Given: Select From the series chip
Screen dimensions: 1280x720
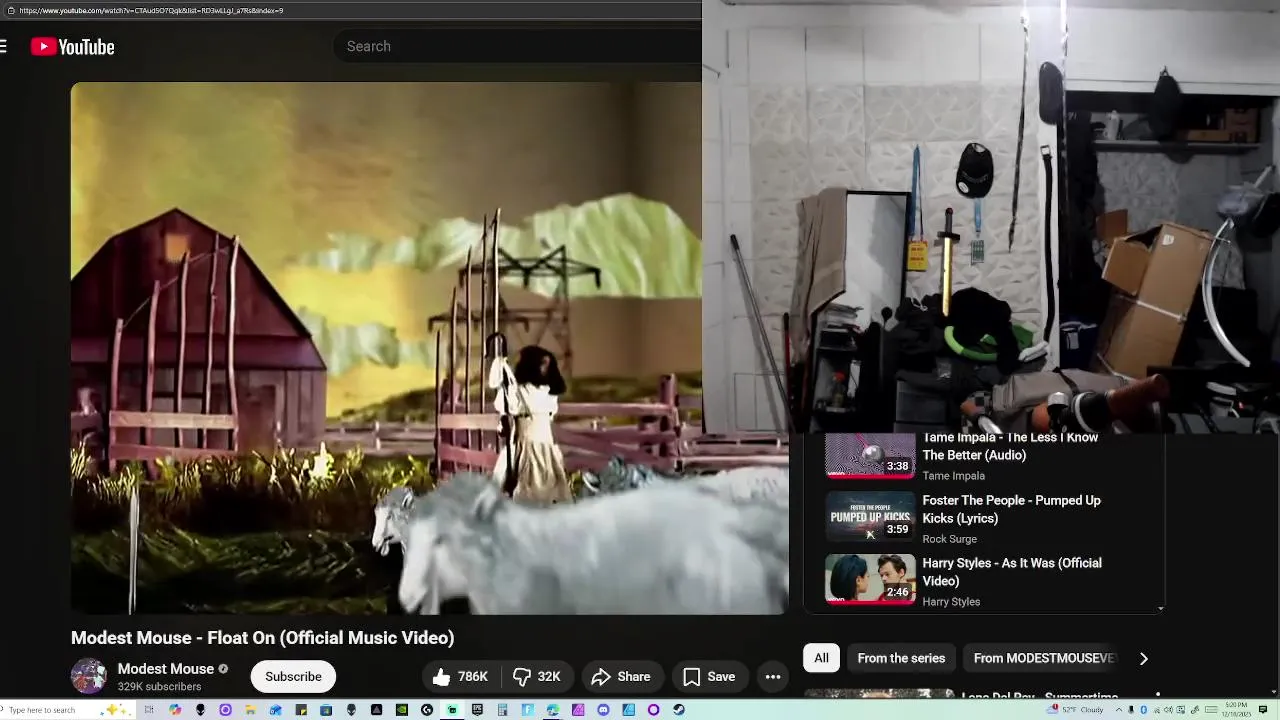Looking at the screenshot, I should pyautogui.click(x=901, y=658).
